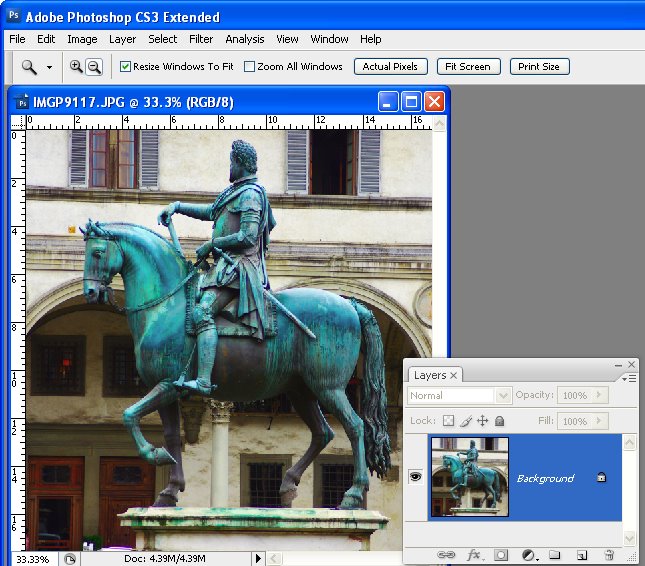645x566 pixels.
Task: Toggle Lock transparent pixels icon
Action: coord(448,421)
